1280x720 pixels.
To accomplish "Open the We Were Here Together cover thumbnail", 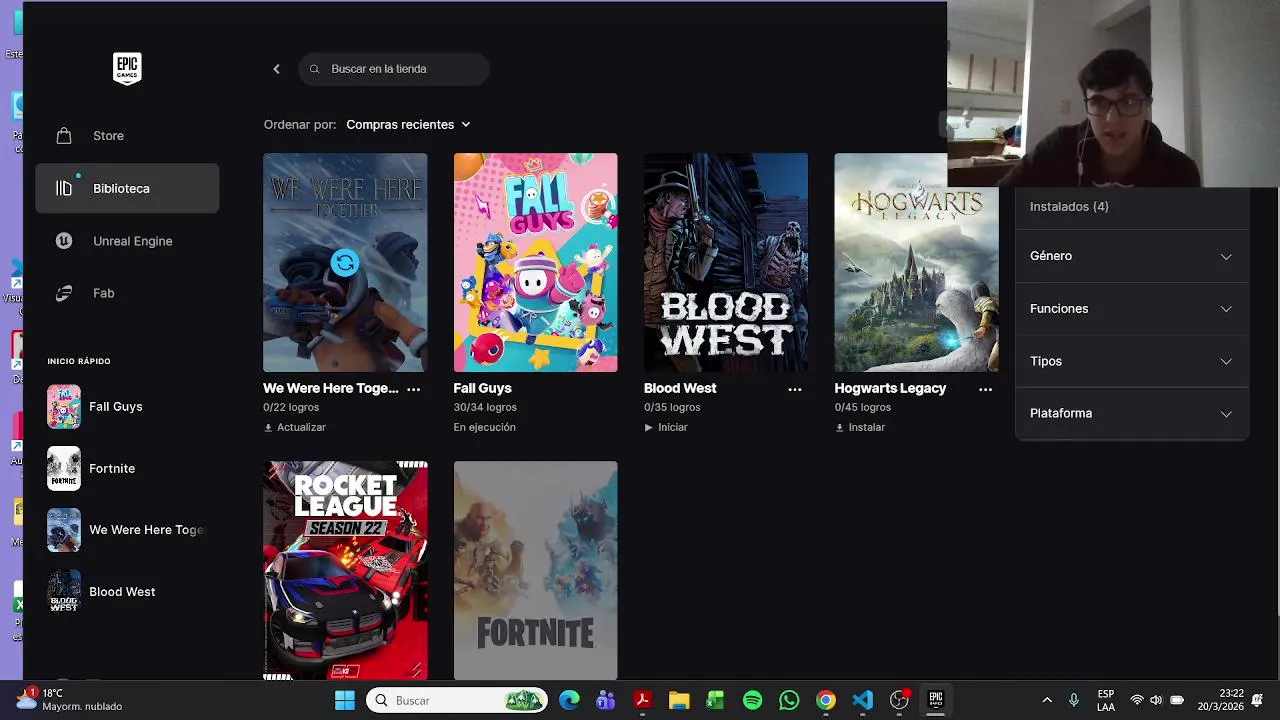I will pyautogui.click(x=345, y=262).
